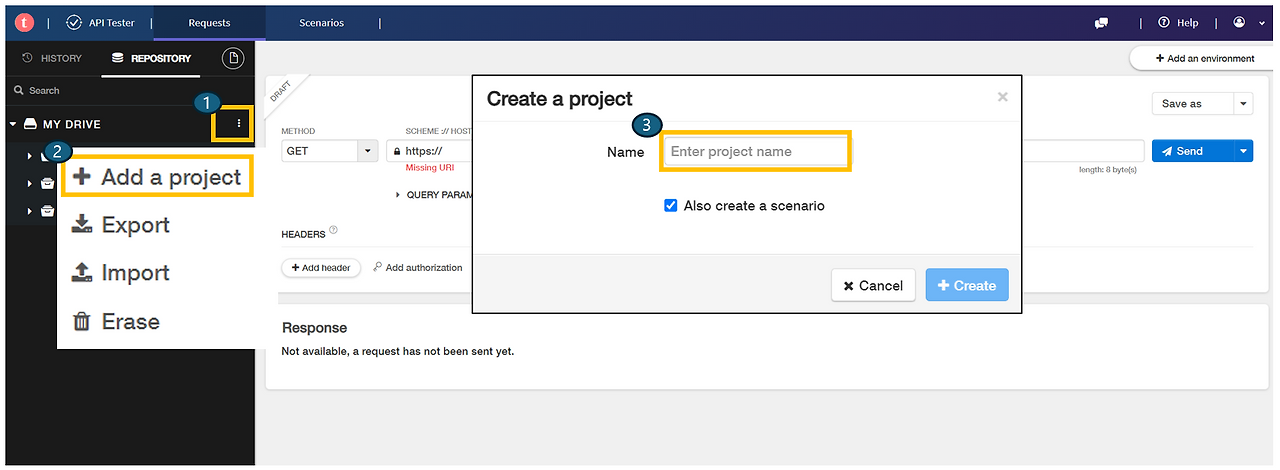
Task: Expand the QUERY PARAMETERS section
Action: tap(434, 195)
